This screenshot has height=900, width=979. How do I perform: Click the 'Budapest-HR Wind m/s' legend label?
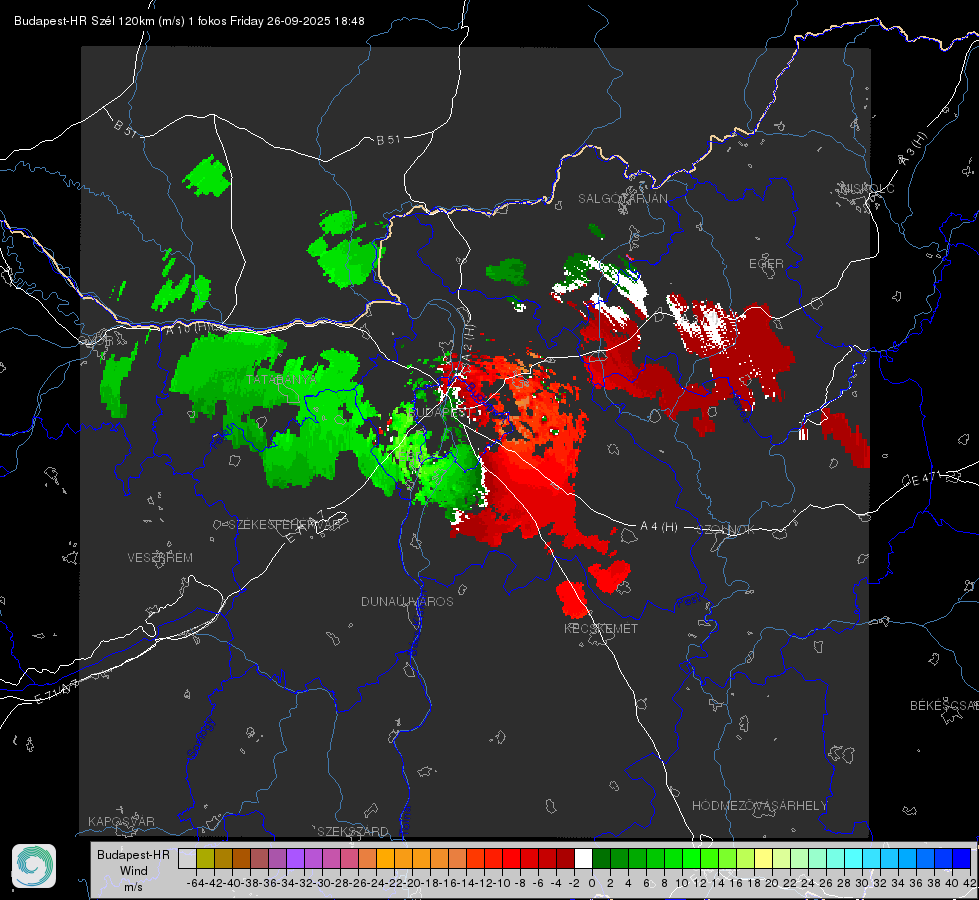pos(134,870)
